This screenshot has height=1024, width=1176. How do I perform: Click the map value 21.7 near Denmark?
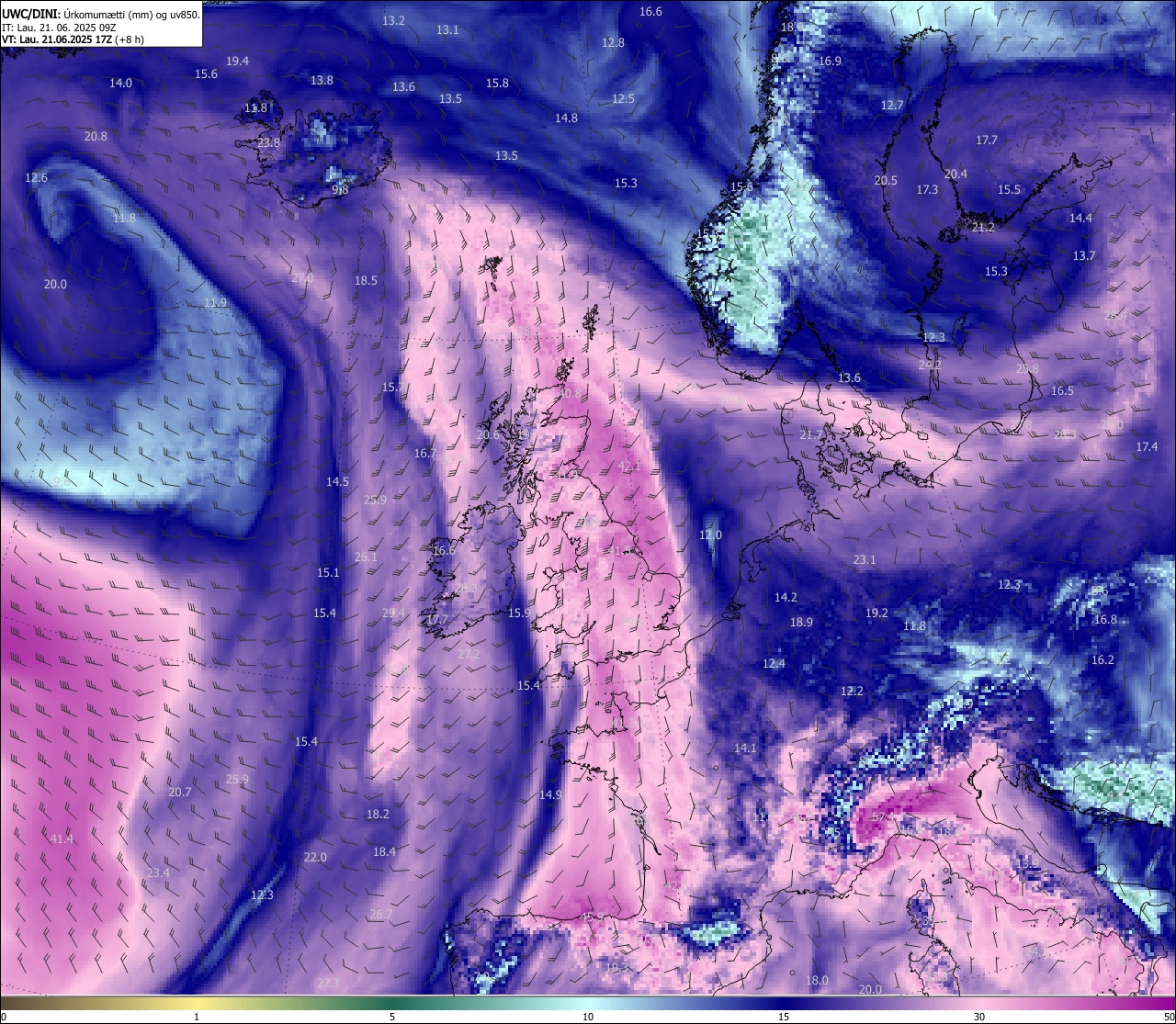[811, 434]
